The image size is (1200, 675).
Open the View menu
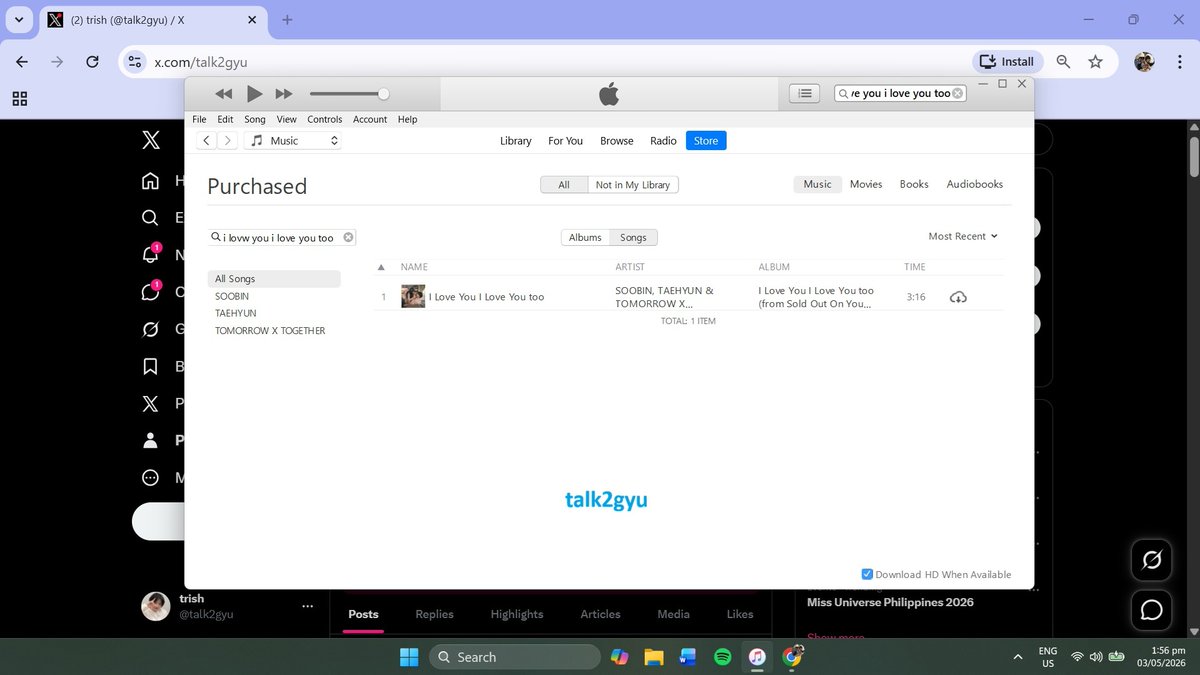pos(286,119)
